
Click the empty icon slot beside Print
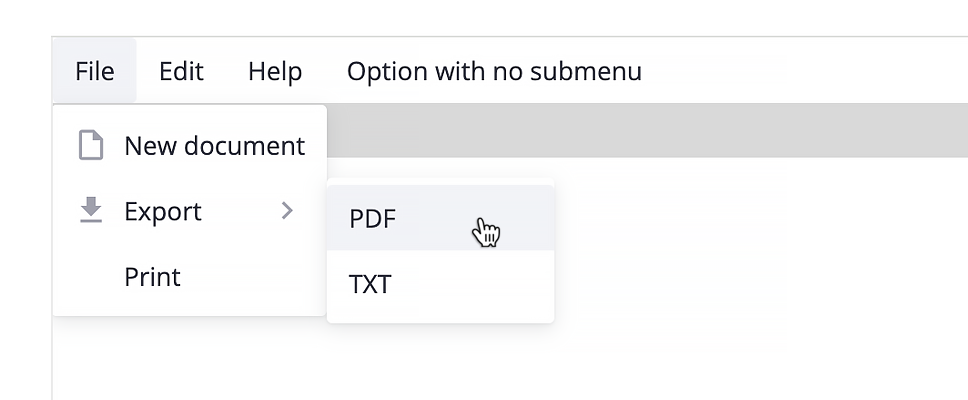coord(91,277)
